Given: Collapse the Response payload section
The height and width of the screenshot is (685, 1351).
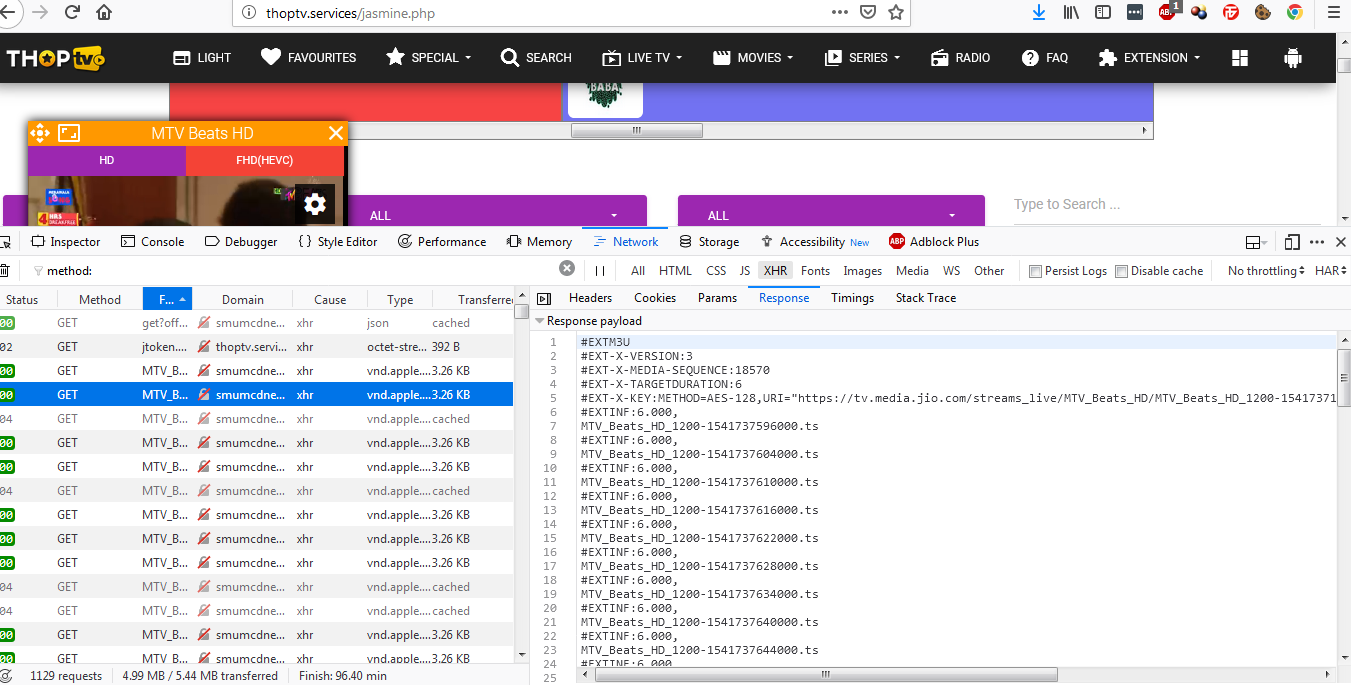Looking at the screenshot, I should tap(540, 321).
